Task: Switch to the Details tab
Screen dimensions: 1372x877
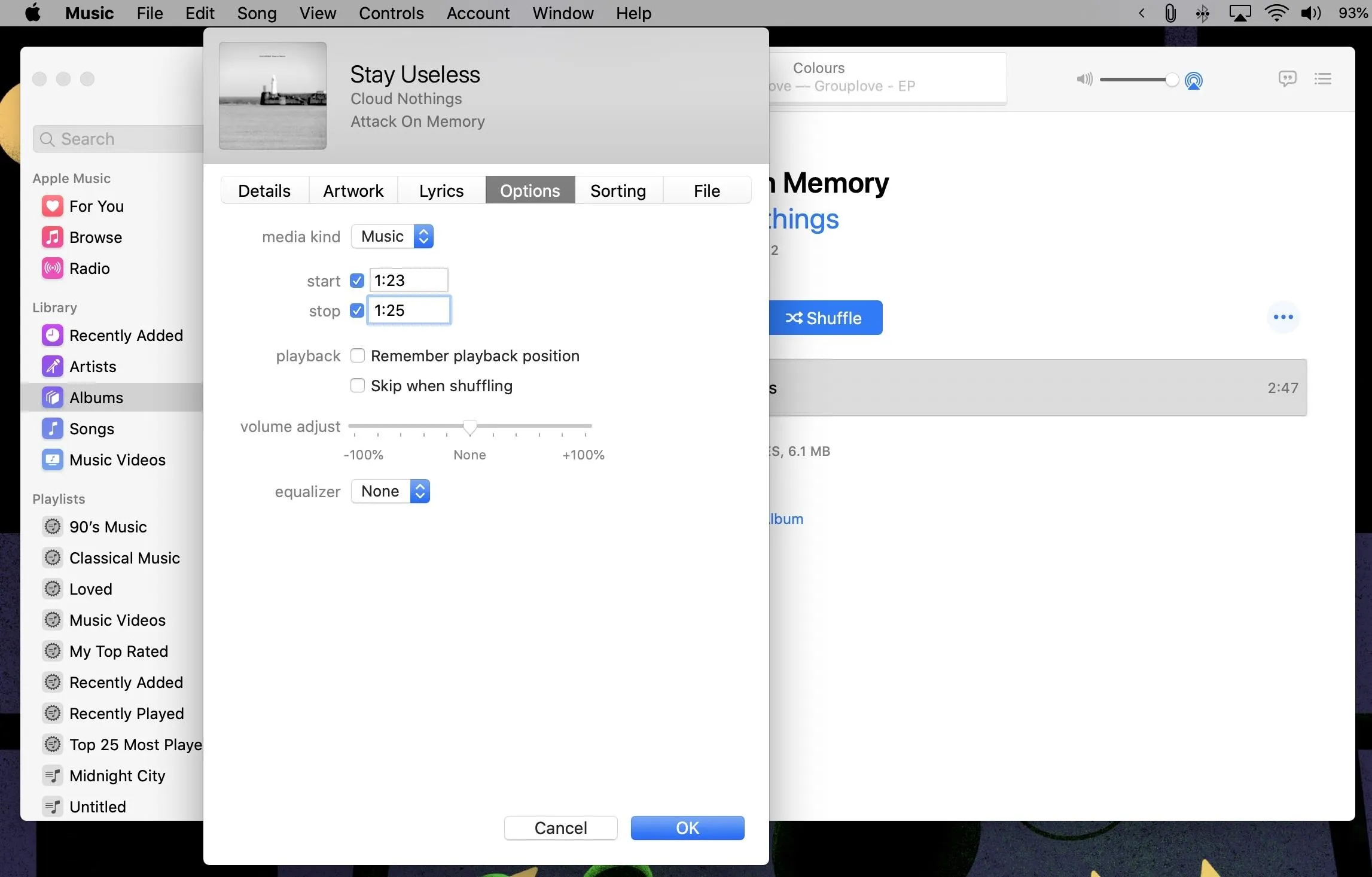Action: [264, 190]
